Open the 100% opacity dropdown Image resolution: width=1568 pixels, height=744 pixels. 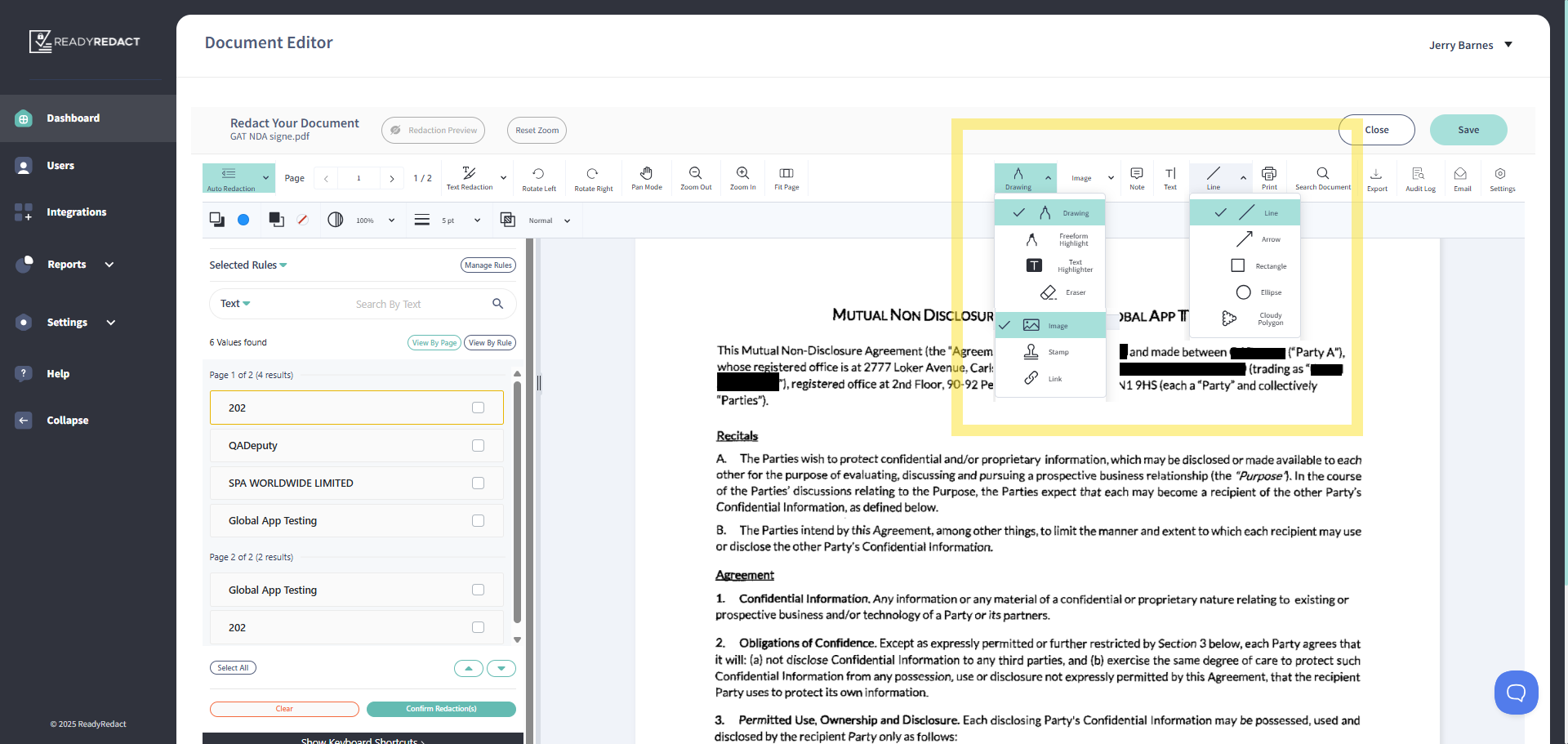(x=391, y=221)
